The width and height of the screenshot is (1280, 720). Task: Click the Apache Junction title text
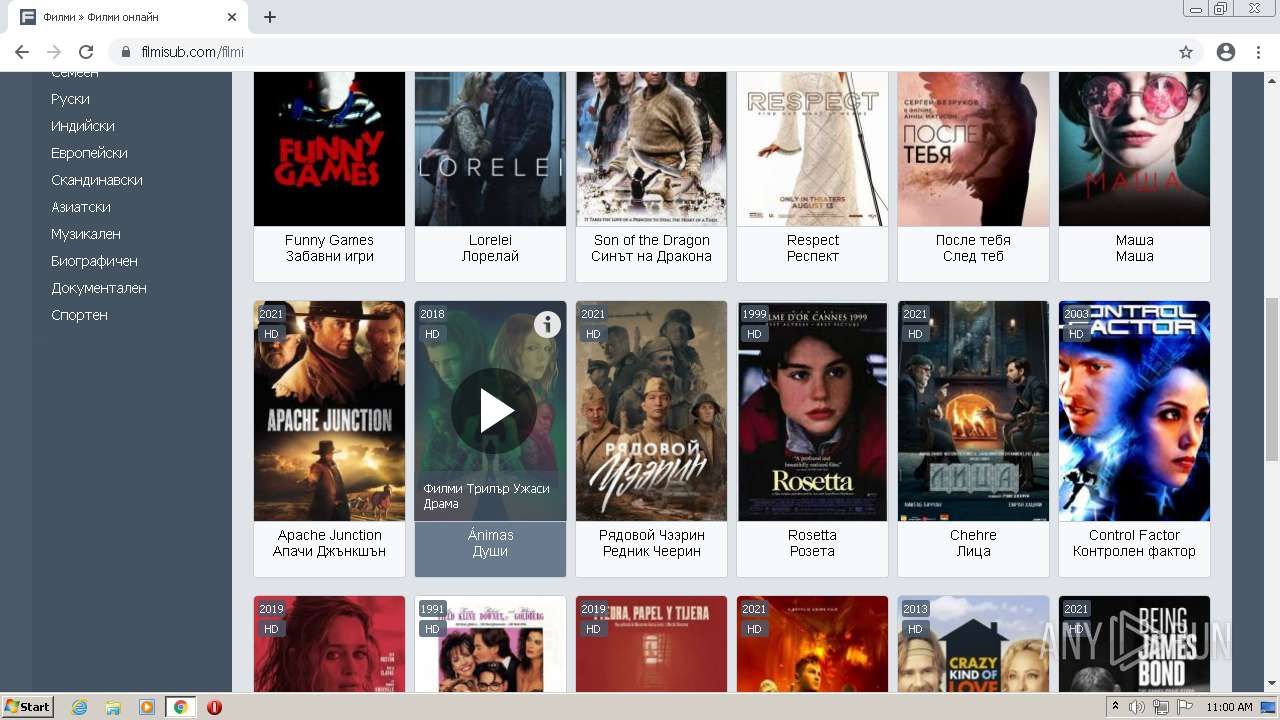click(x=329, y=543)
